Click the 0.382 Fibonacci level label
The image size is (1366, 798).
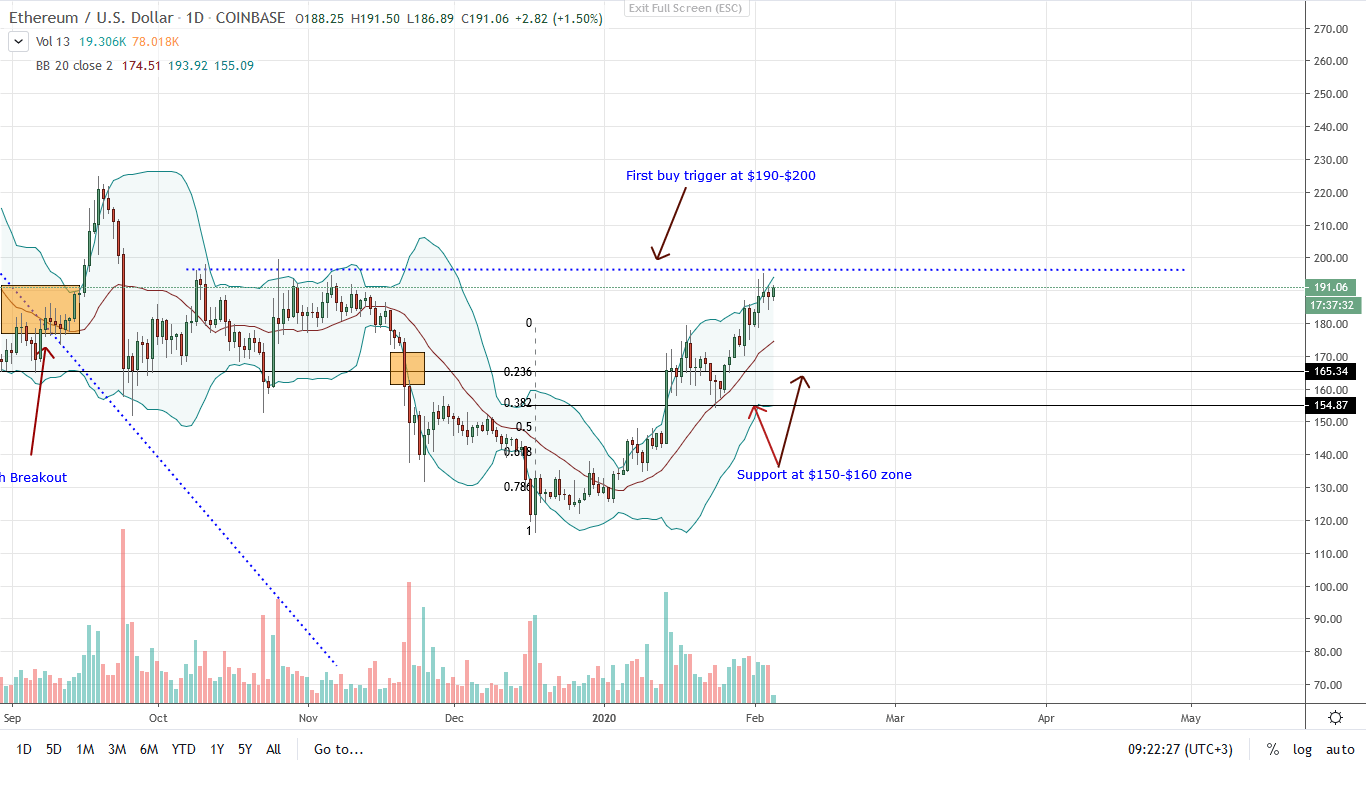point(517,403)
